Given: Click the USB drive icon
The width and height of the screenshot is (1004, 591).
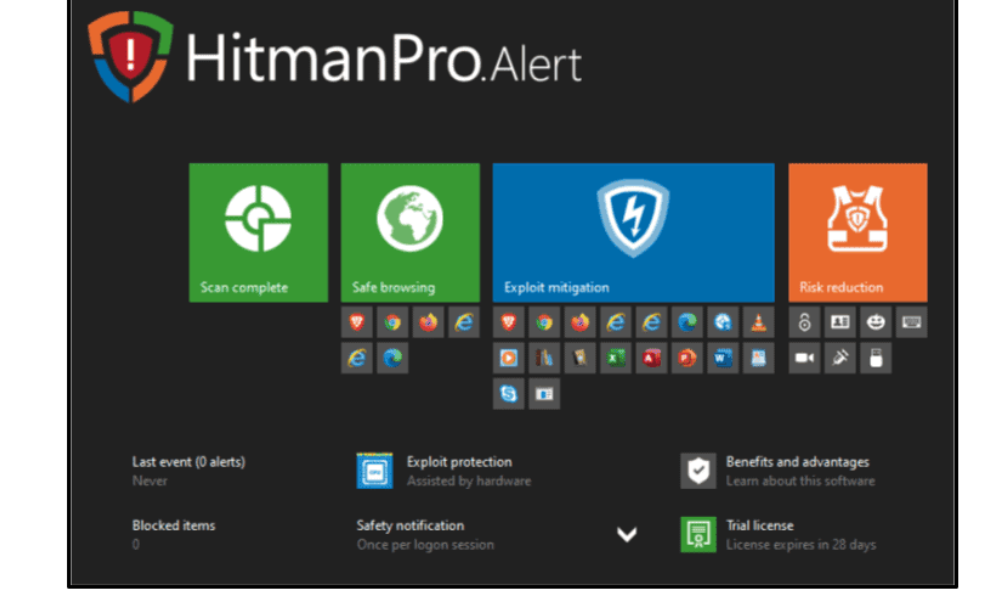Looking at the screenshot, I should point(875,358).
